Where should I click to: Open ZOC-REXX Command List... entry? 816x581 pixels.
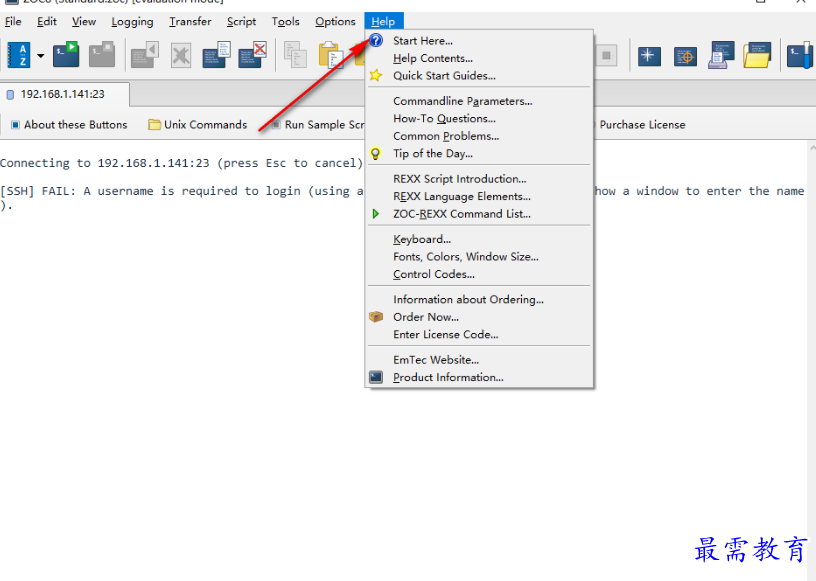479,214
